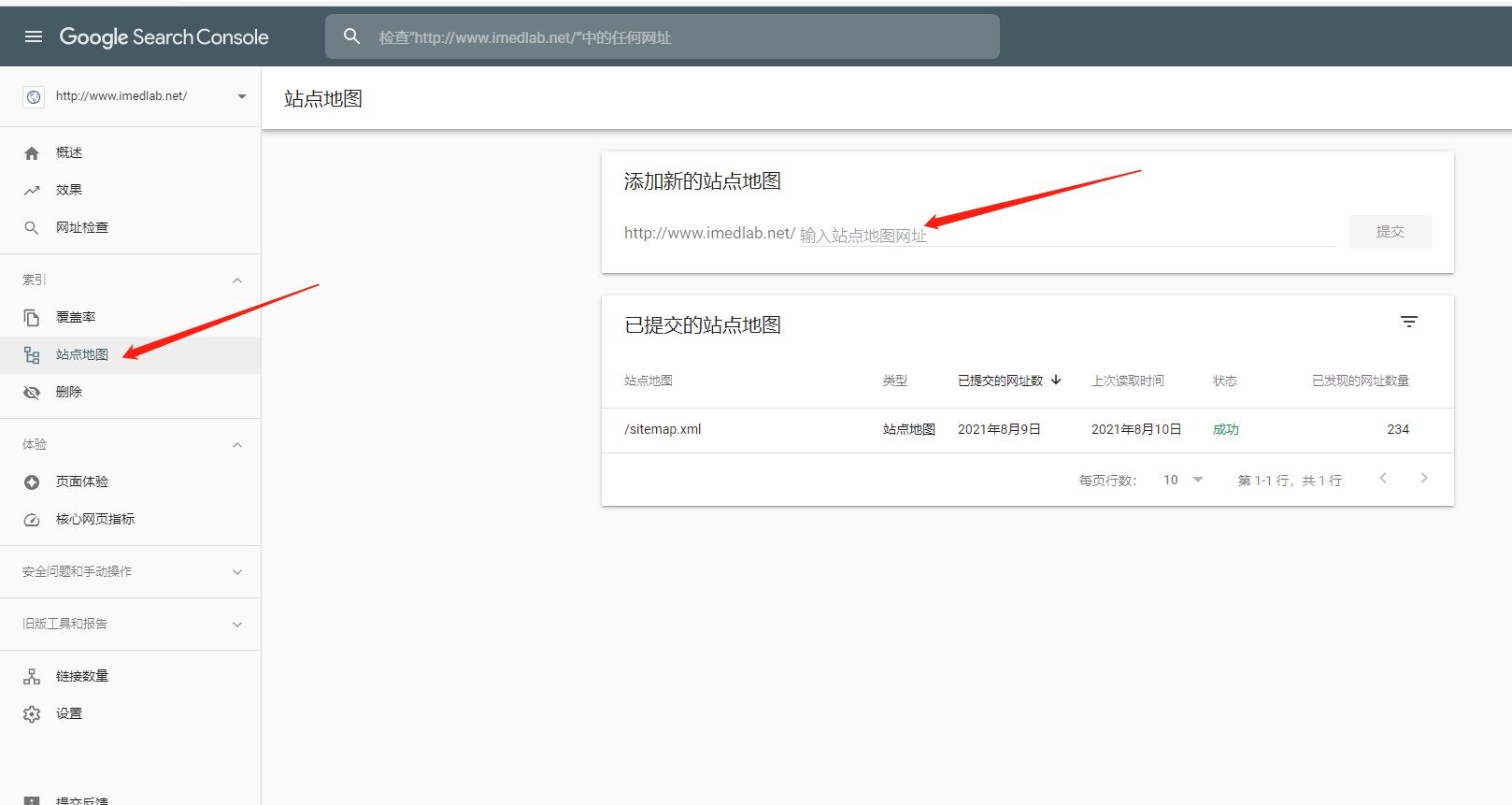This screenshot has height=805, width=1512.
Task: Click the sitemap URL input field
Action: pos(1065,235)
